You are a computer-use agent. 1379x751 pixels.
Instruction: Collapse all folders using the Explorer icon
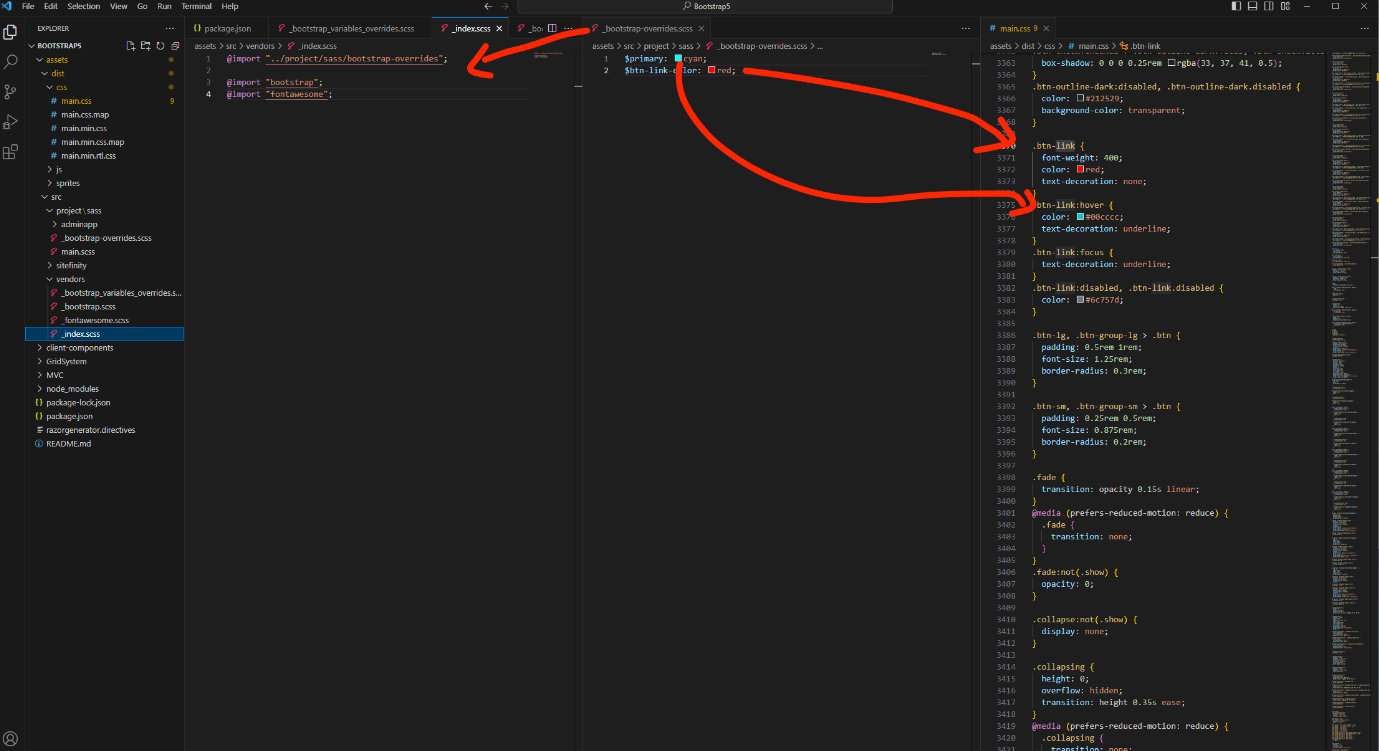tap(174, 45)
